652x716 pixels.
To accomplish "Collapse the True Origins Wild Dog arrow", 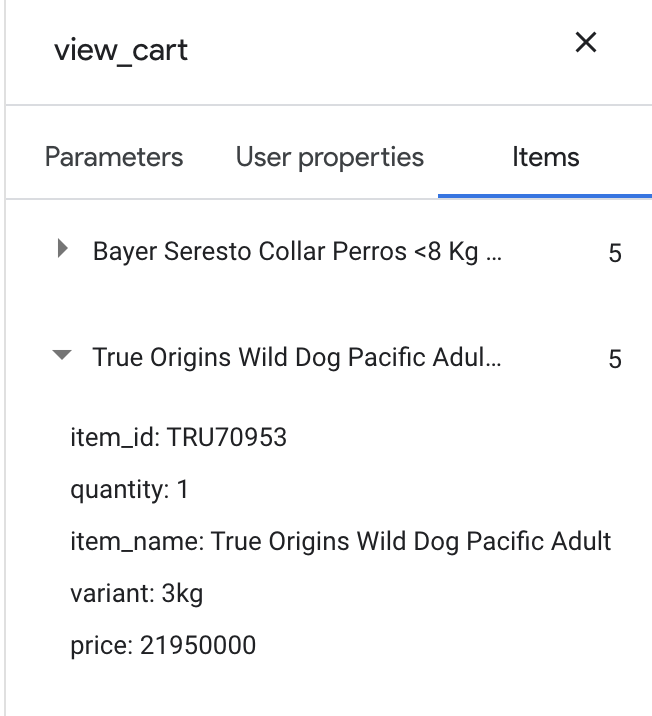I will [62, 355].
